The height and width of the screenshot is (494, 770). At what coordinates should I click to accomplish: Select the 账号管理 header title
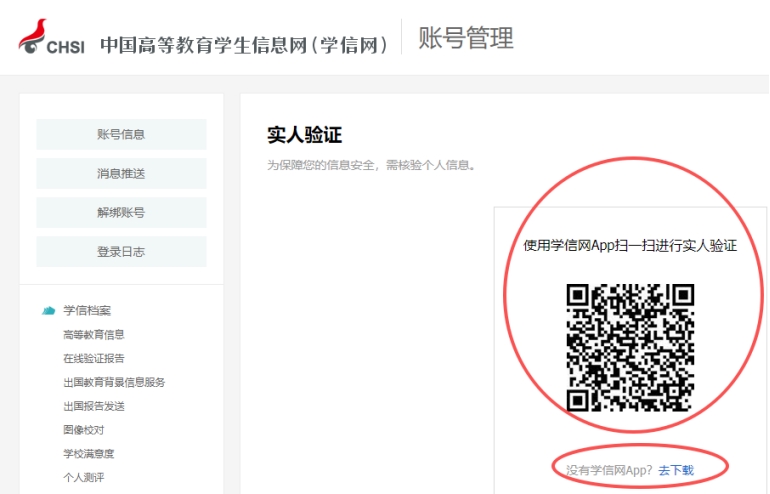pos(465,39)
